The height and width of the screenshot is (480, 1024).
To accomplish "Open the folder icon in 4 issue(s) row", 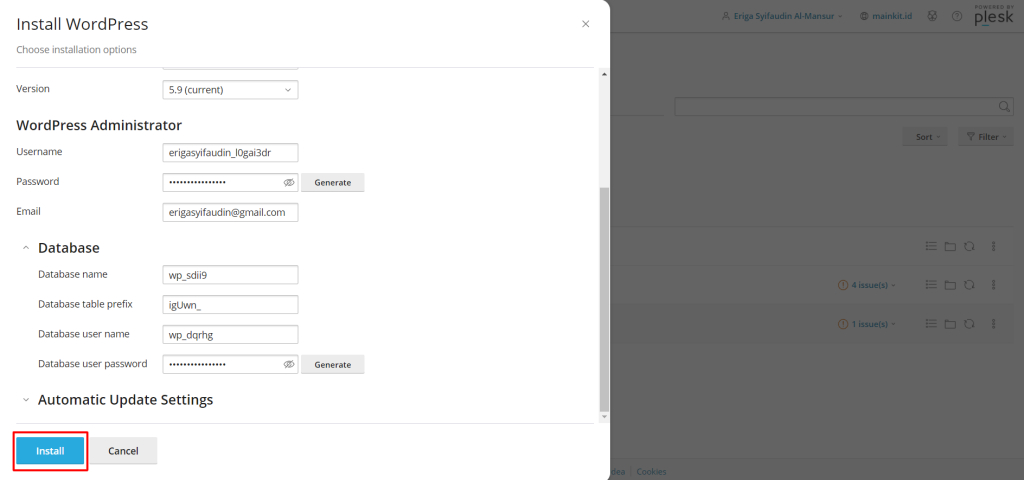I will click(950, 285).
